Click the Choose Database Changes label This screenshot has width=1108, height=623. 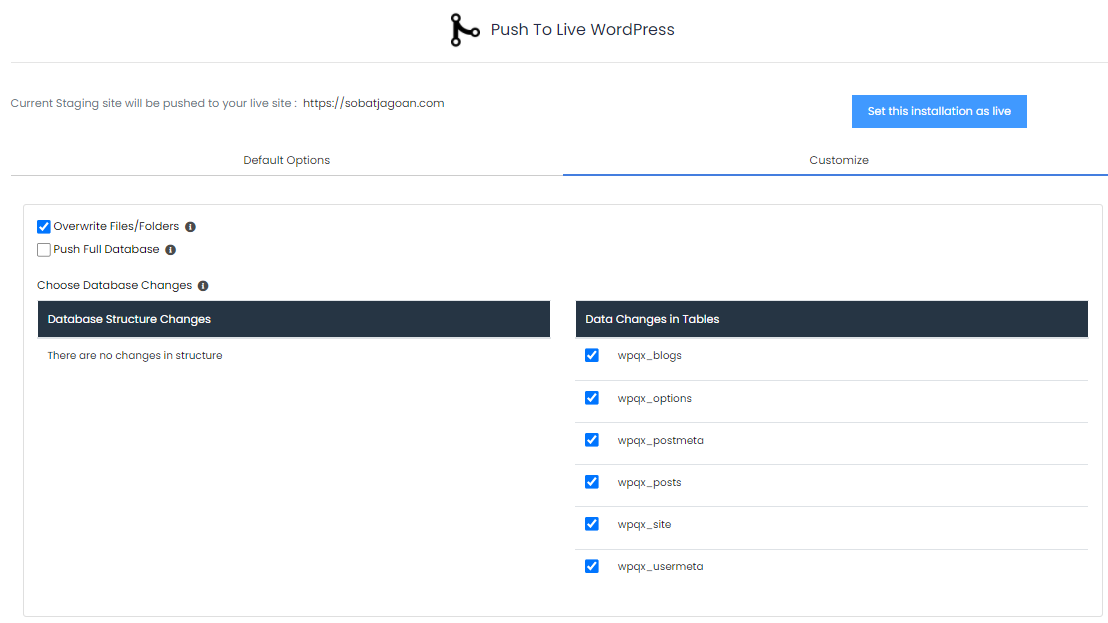(114, 285)
